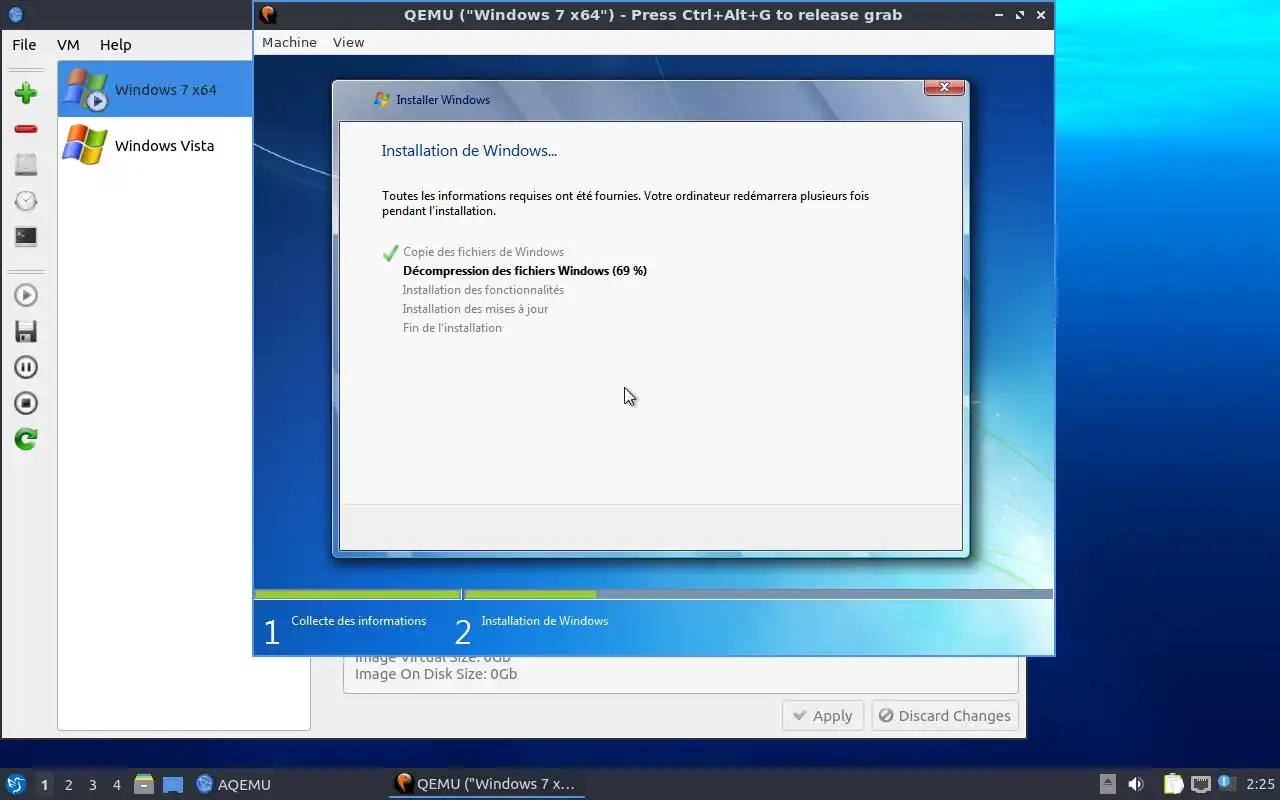
Task: Click the AQEMU window title bar icon
Action: [15, 15]
